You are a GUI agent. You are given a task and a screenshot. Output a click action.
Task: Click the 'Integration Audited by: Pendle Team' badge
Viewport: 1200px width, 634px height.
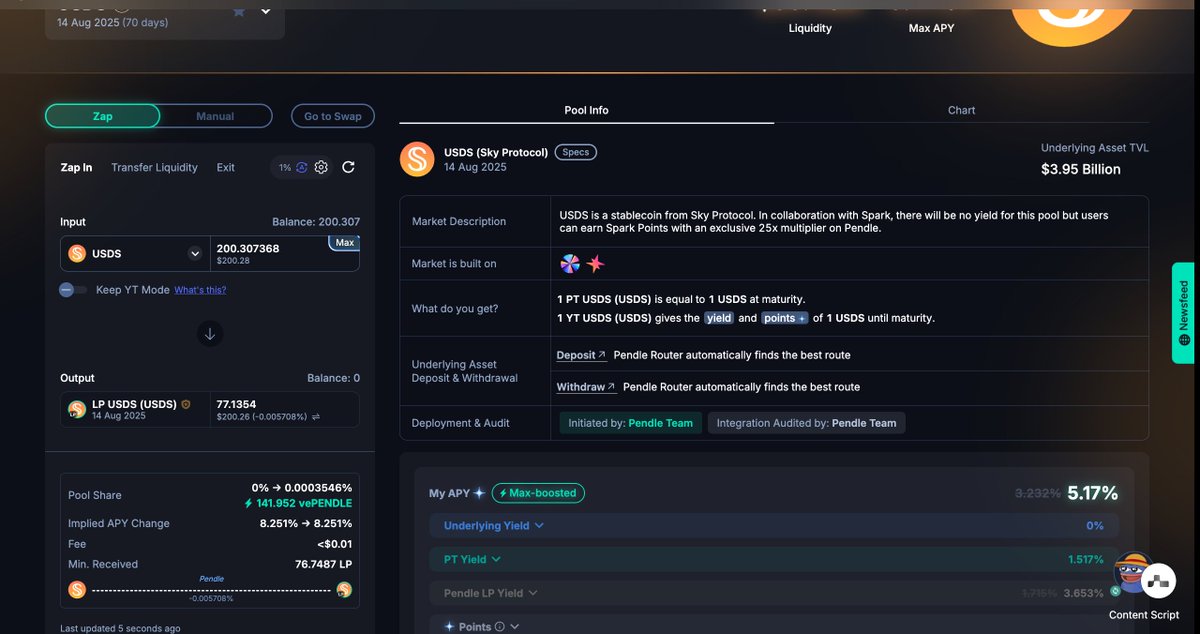tap(807, 423)
